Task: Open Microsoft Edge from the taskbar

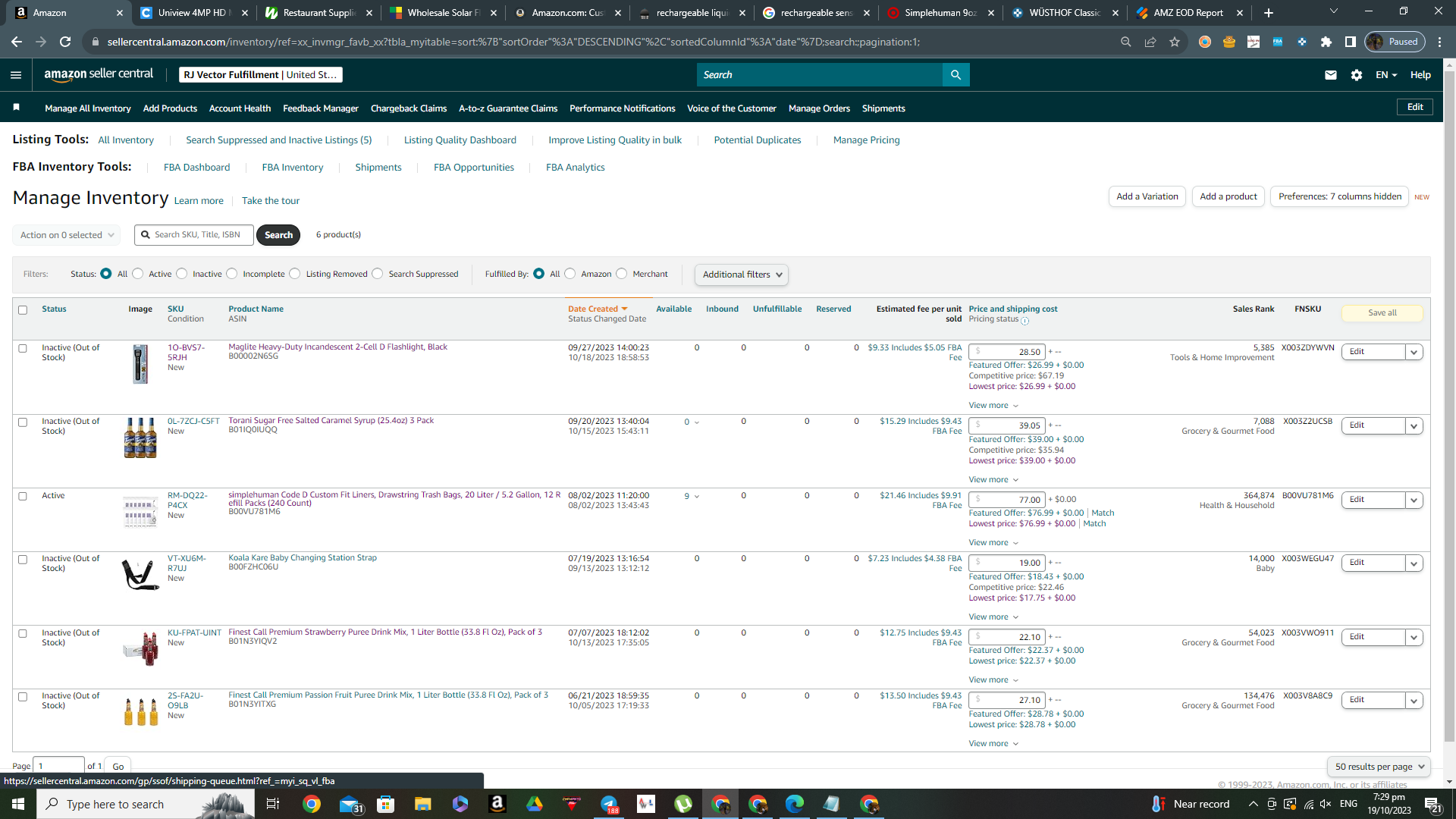Action: click(x=795, y=804)
